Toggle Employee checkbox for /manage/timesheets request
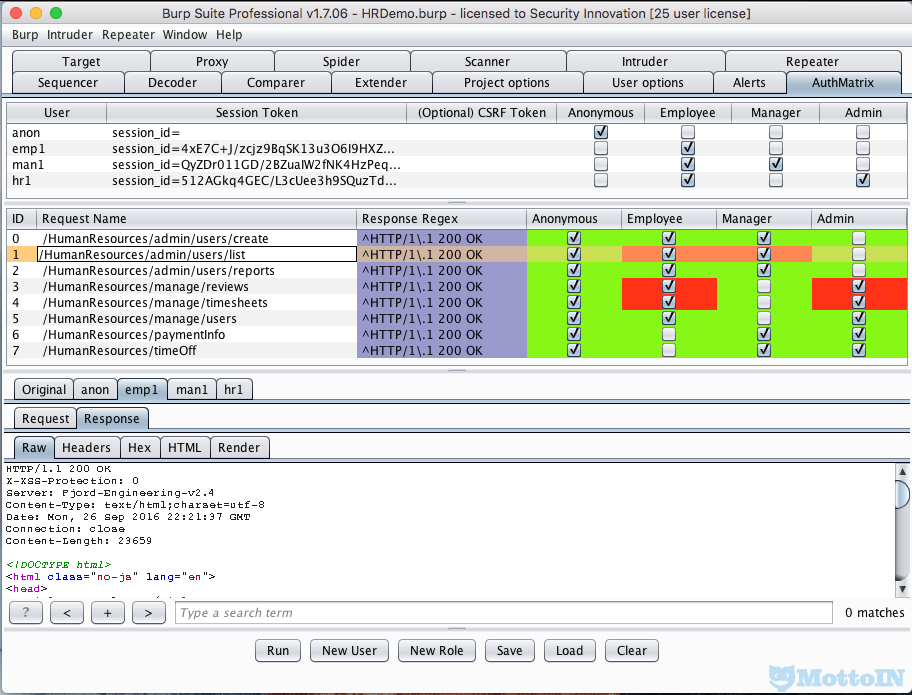 point(669,302)
